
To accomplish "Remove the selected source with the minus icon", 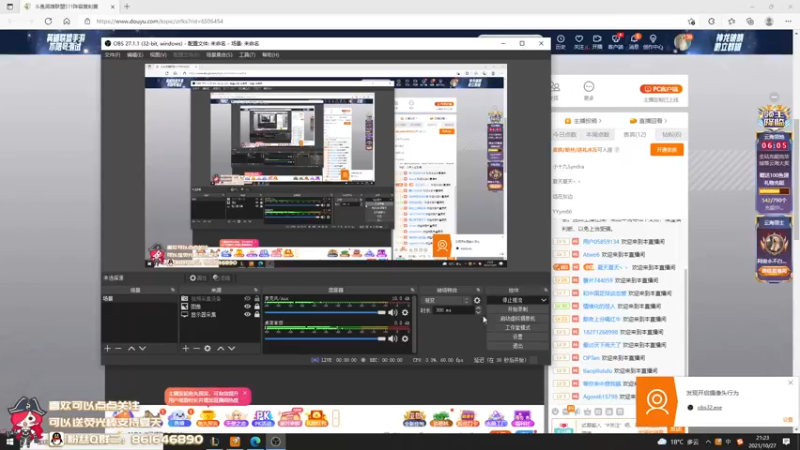I will click(196, 348).
